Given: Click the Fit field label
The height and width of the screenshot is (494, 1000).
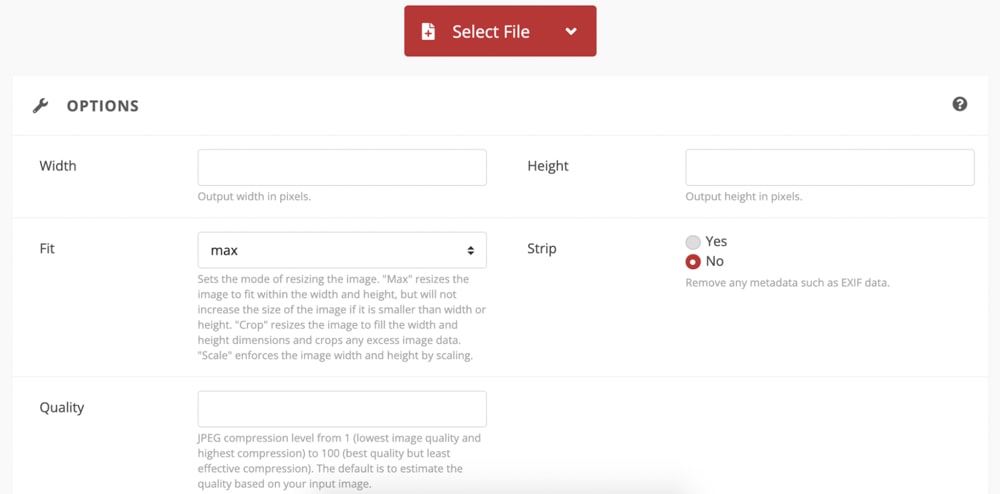Looking at the screenshot, I should 47,249.
